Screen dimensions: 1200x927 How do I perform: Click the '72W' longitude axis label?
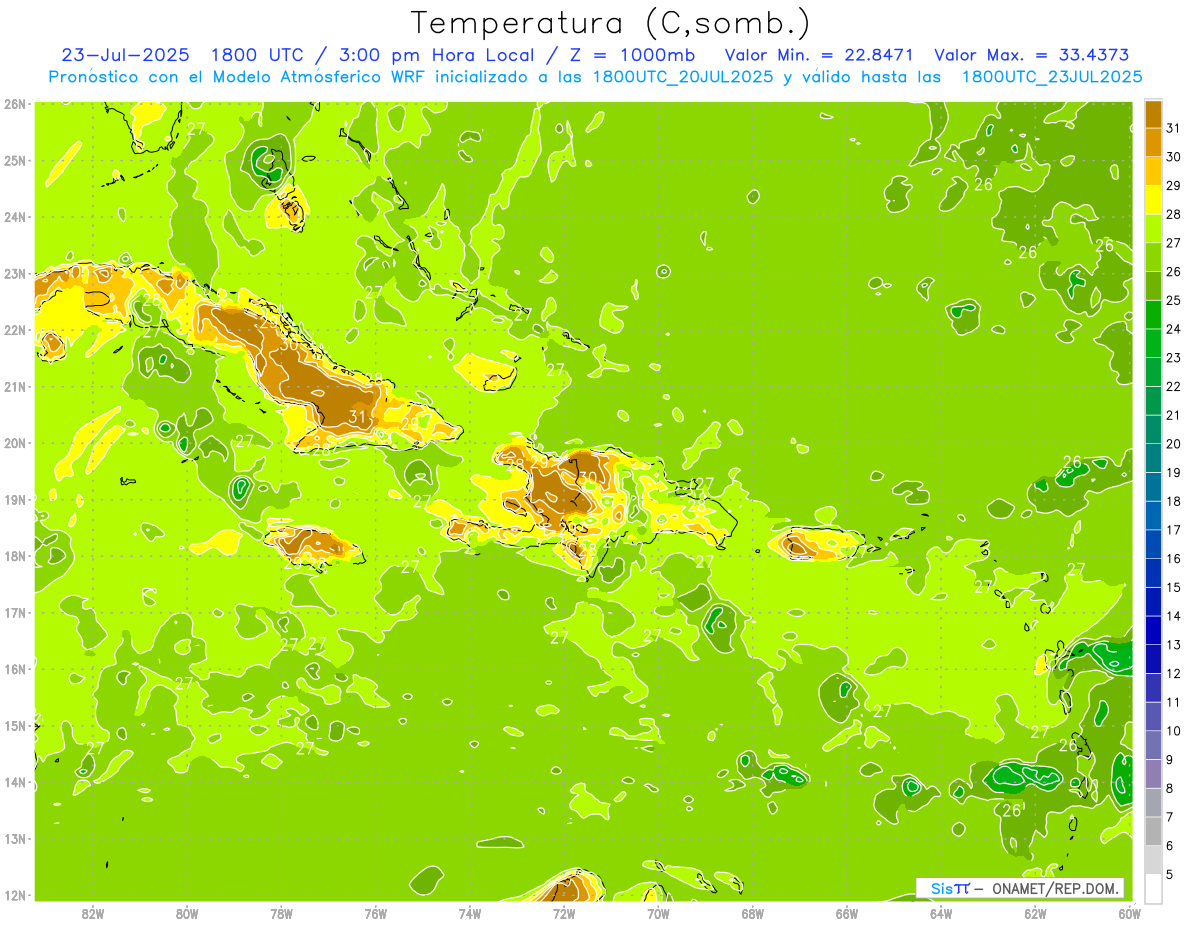click(564, 912)
